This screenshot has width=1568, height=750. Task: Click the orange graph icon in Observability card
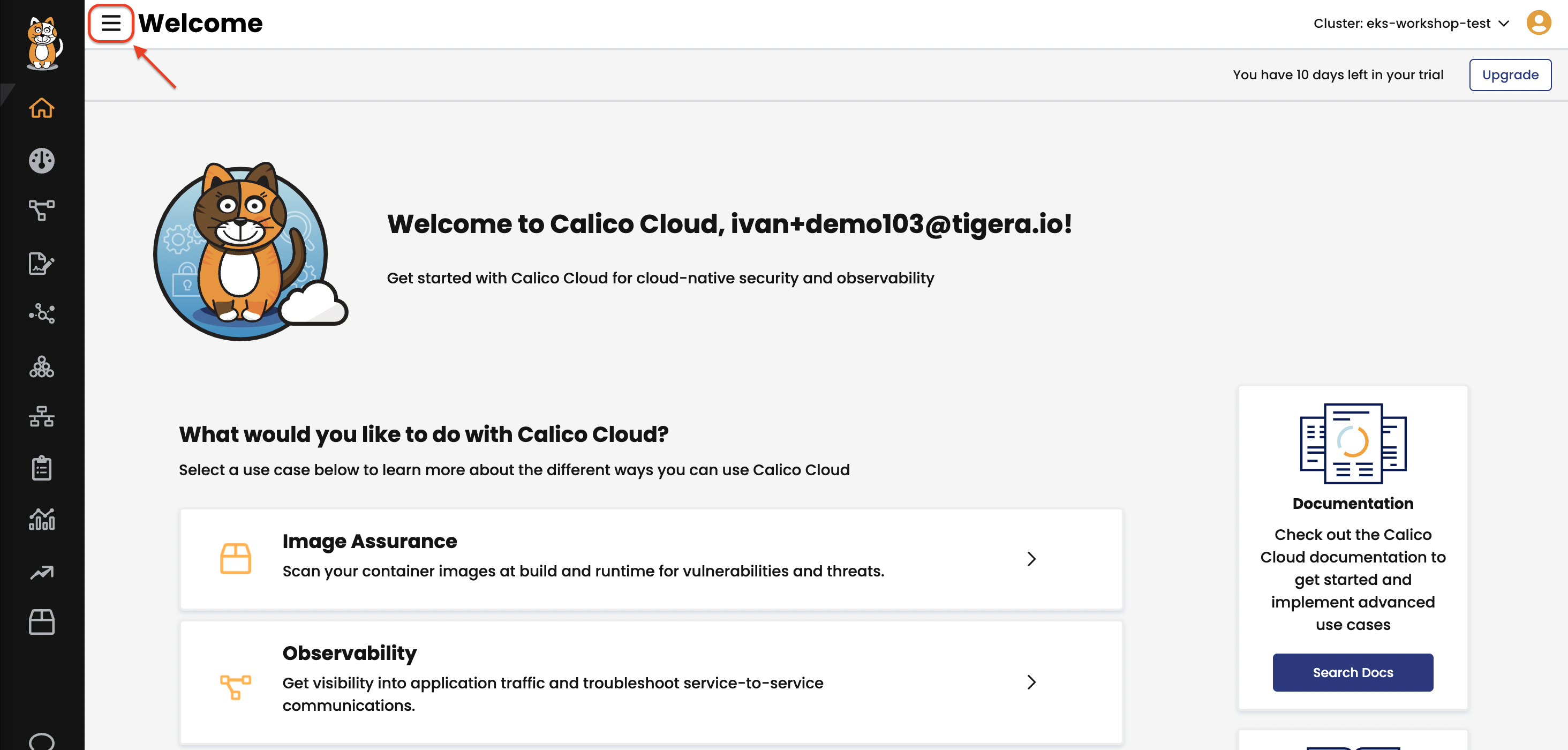pos(236,687)
